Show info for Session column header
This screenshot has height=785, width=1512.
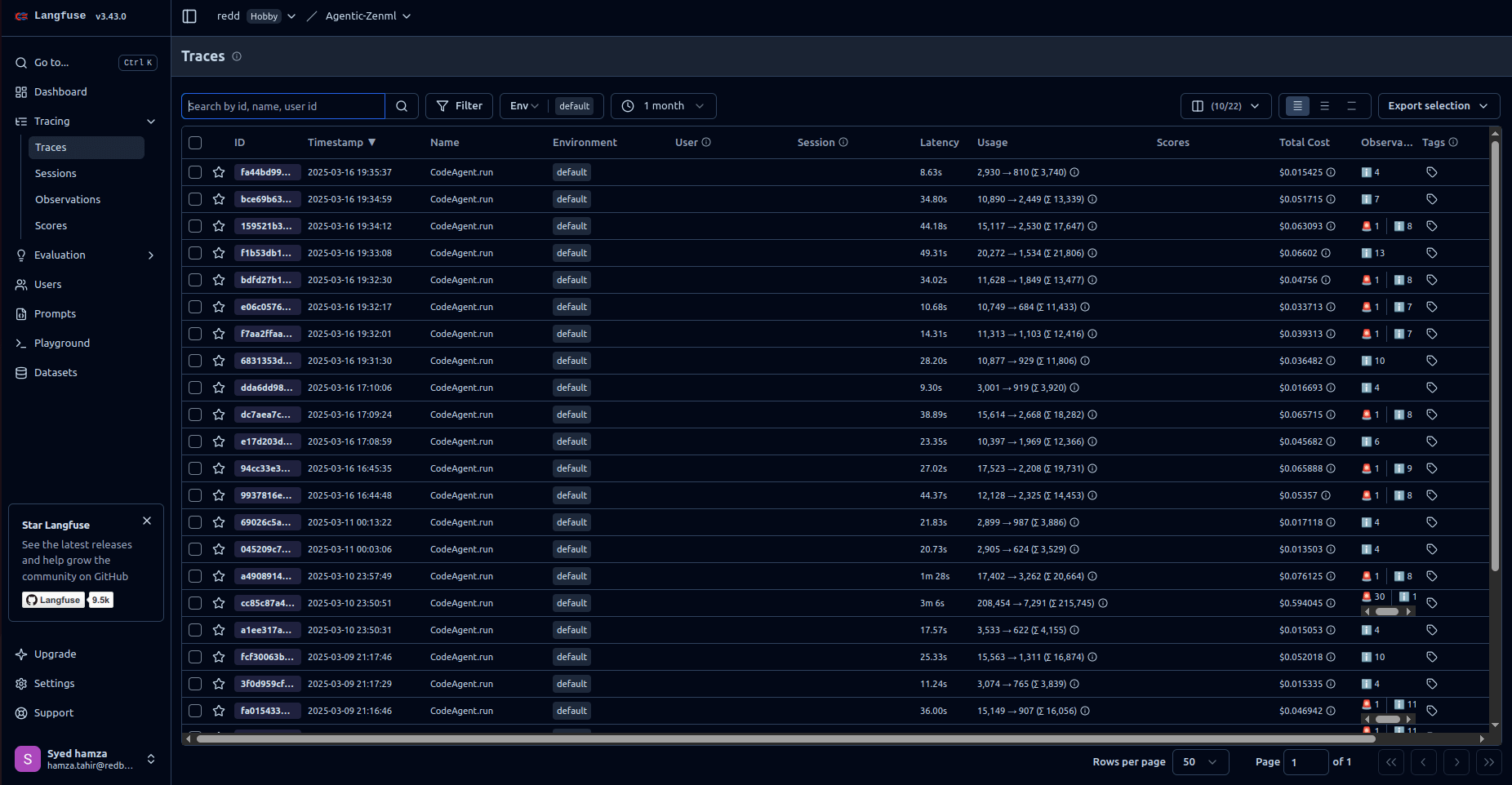click(843, 142)
